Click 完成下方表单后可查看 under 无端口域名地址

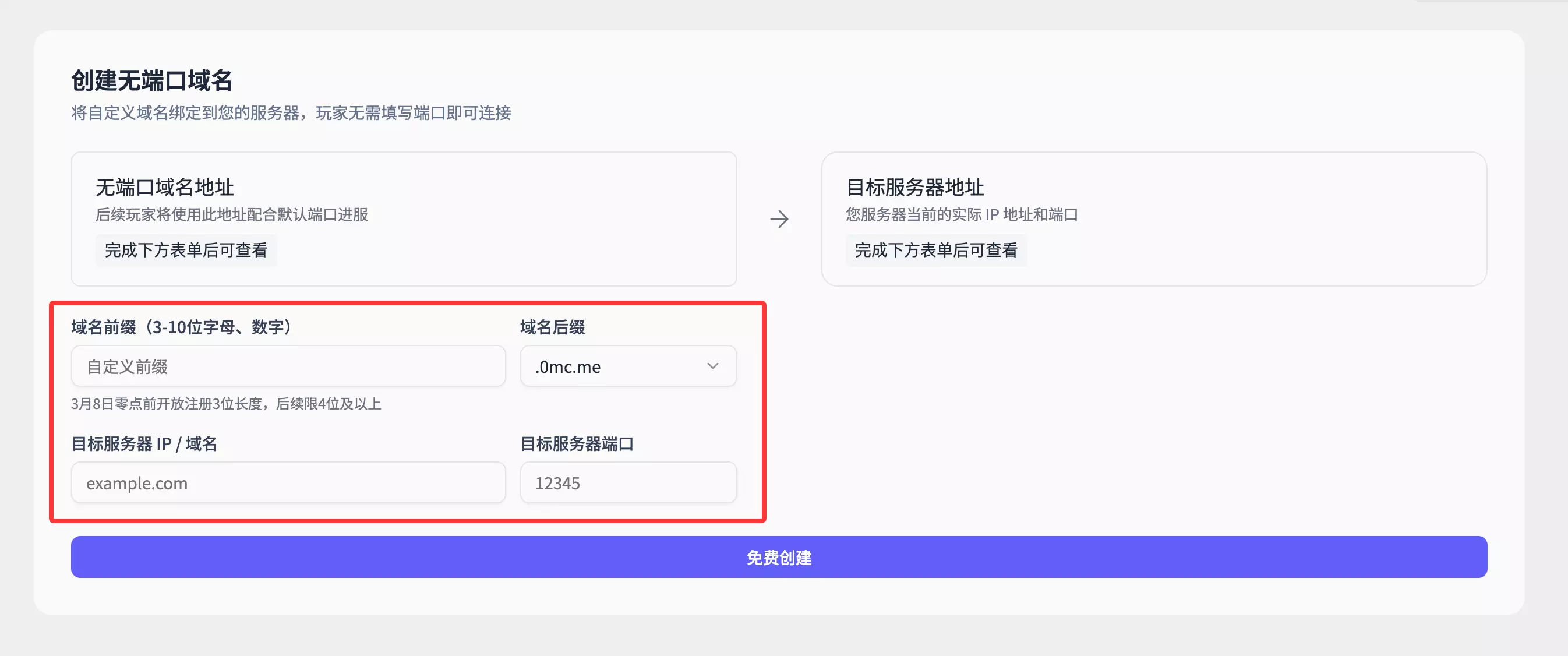point(186,250)
